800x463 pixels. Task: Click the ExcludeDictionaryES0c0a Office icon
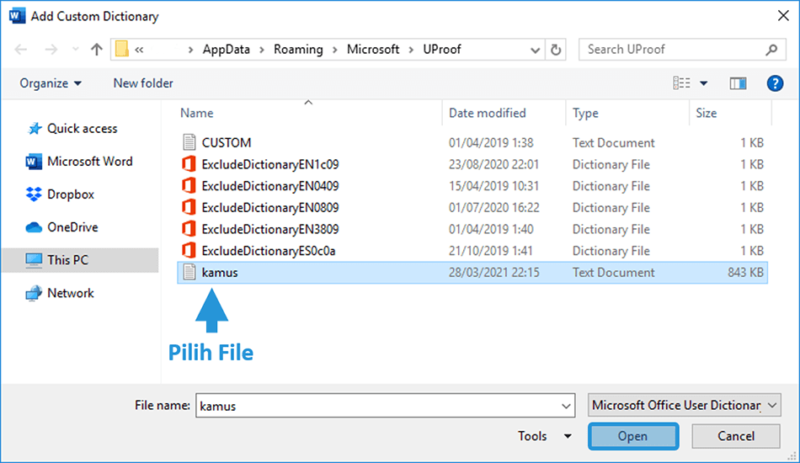point(189,250)
